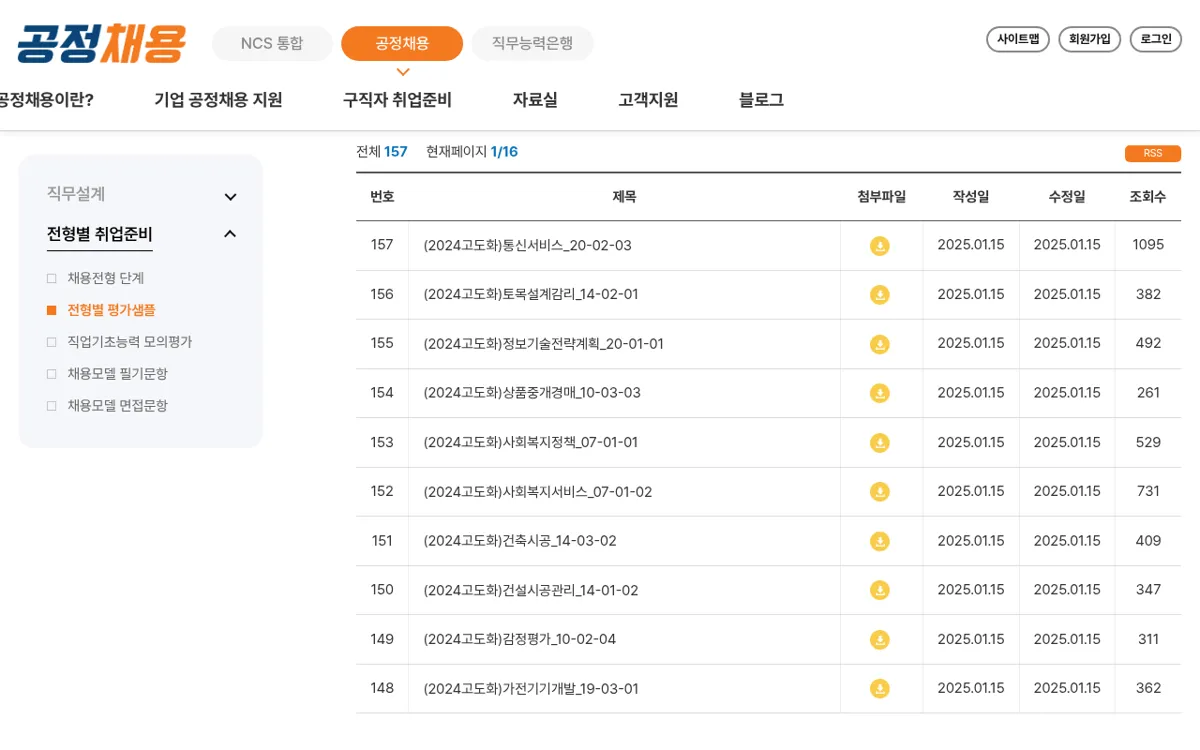Click the 제목 column header
This screenshot has width=1200, height=750.
pyautogui.click(x=624, y=197)
